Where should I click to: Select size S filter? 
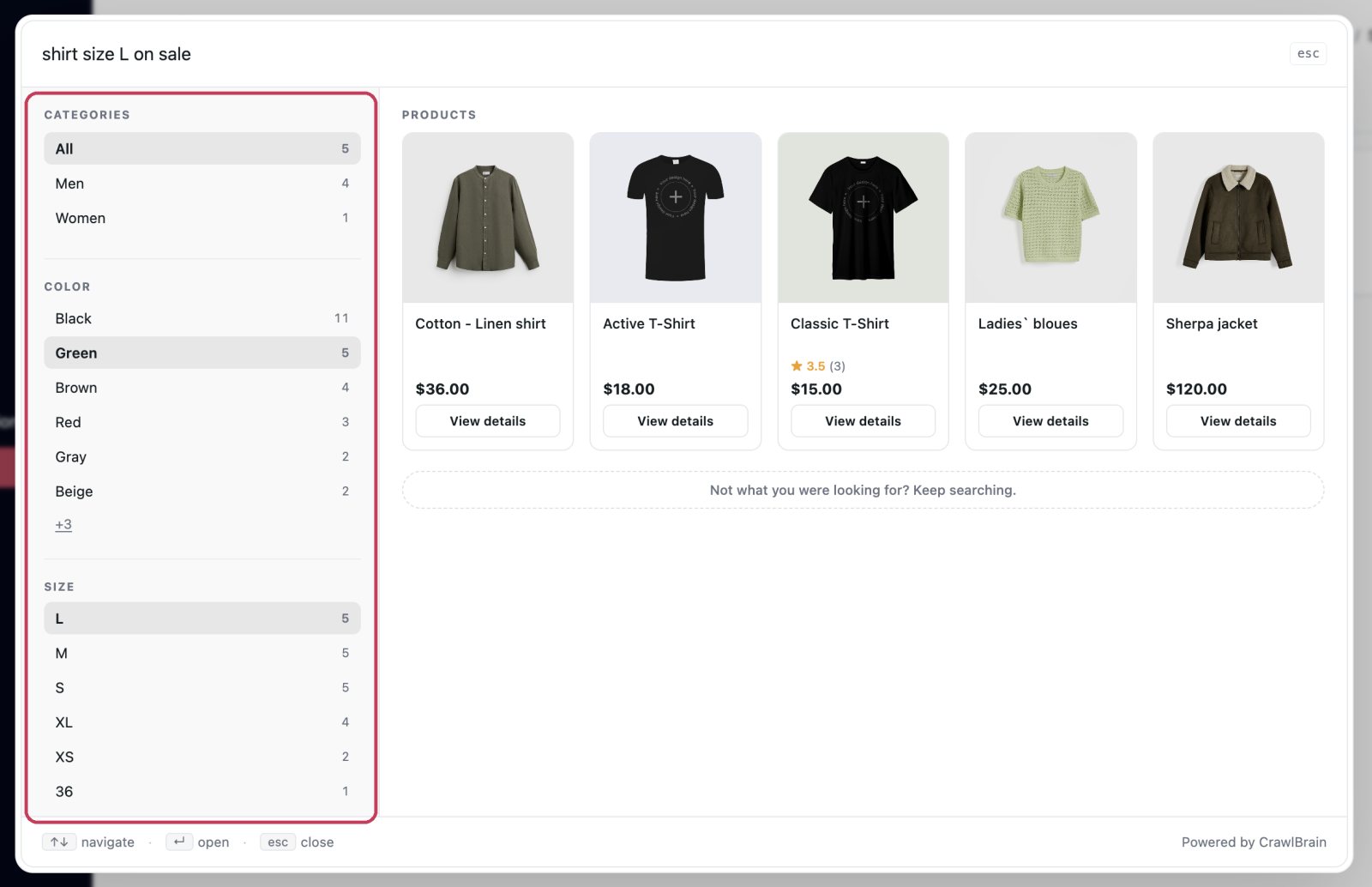(202, 688)
